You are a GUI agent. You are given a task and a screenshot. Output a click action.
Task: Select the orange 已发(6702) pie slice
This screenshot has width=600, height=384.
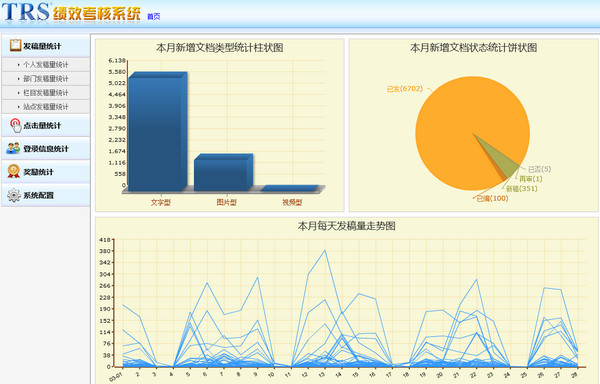(x=459, y=122)
